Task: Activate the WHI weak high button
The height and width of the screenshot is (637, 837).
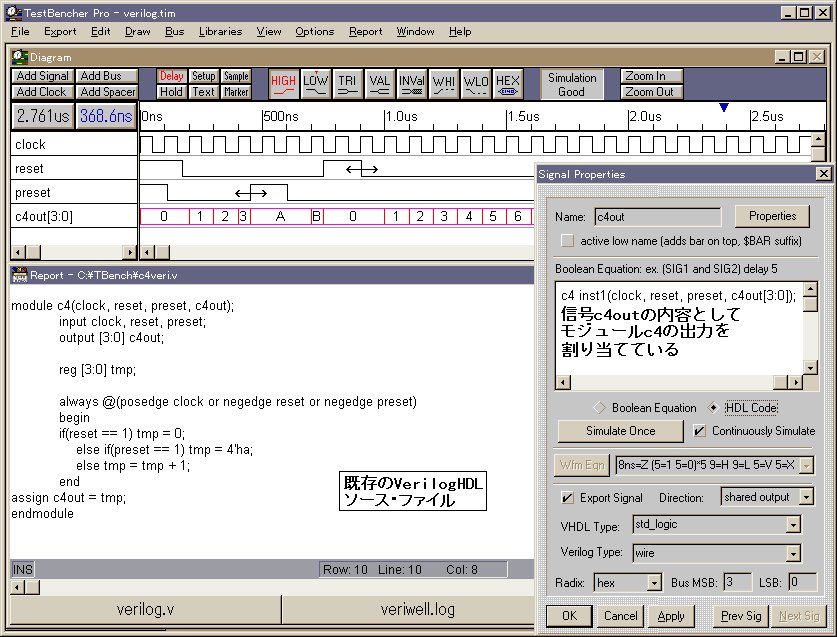Action: point(443,84)
